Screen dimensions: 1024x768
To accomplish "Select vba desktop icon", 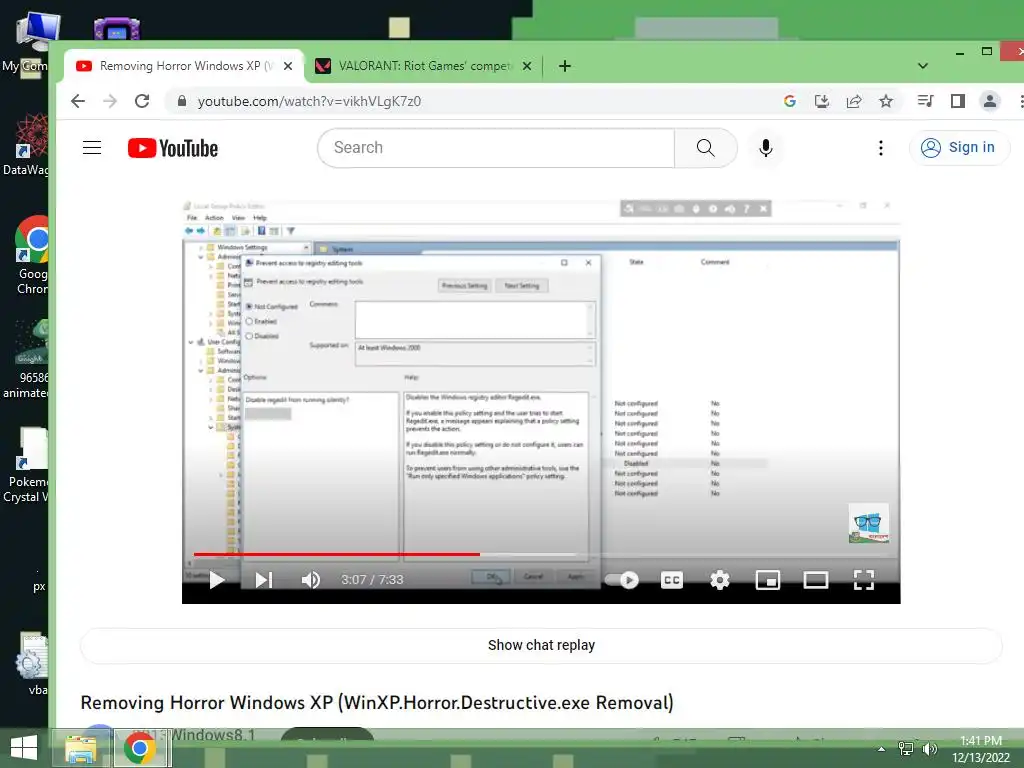I will point(30,664).
